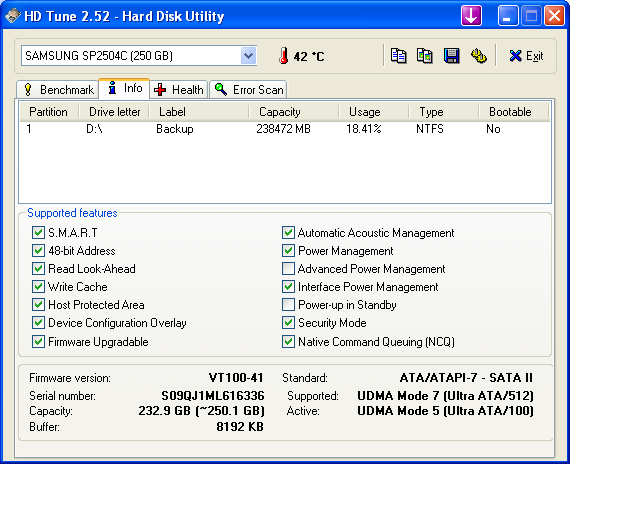Switch to the Benchmark tab
The width and height of the screenshot is (640, 512).
tap(58, 89)
